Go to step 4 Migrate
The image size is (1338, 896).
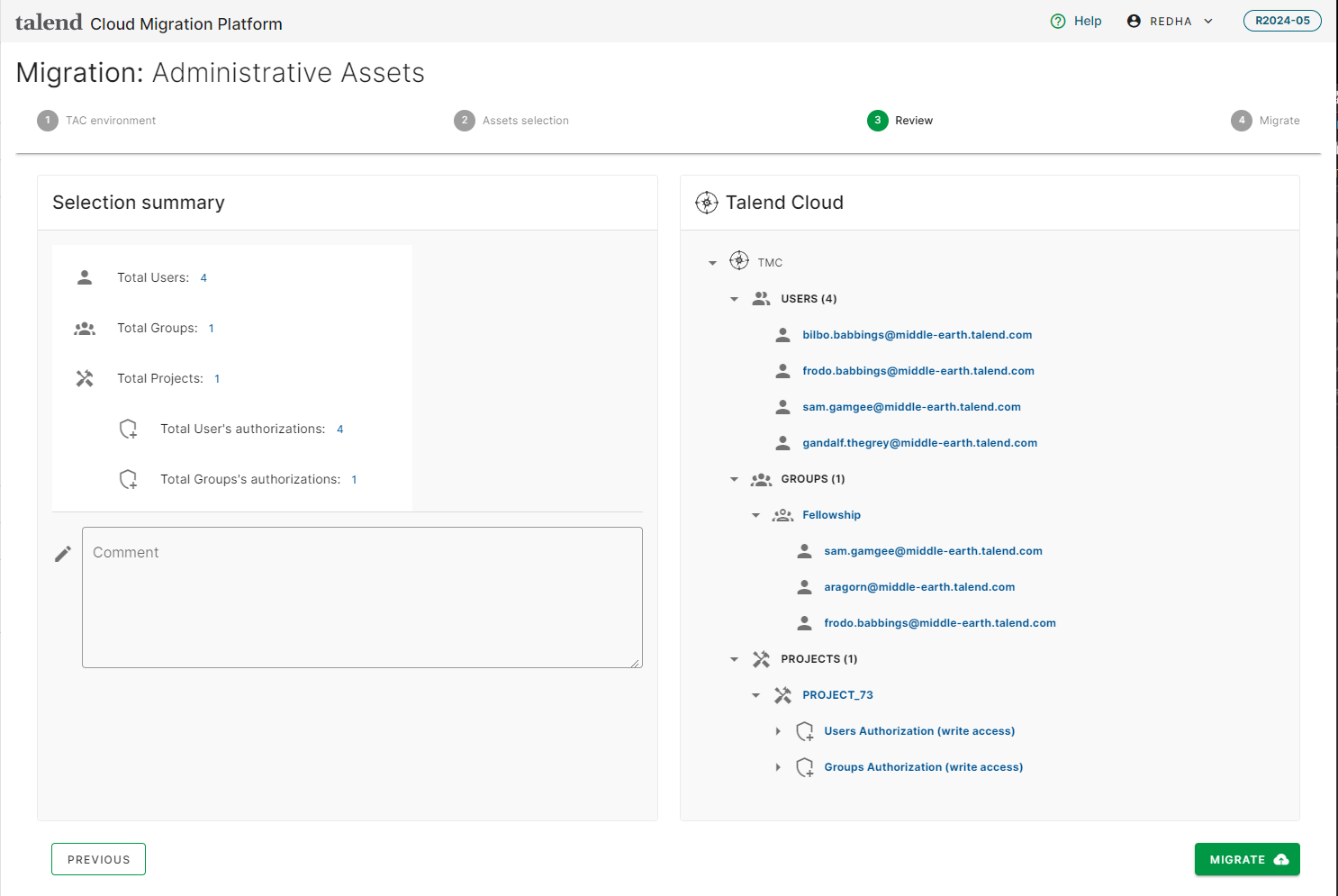(1265, 121)
